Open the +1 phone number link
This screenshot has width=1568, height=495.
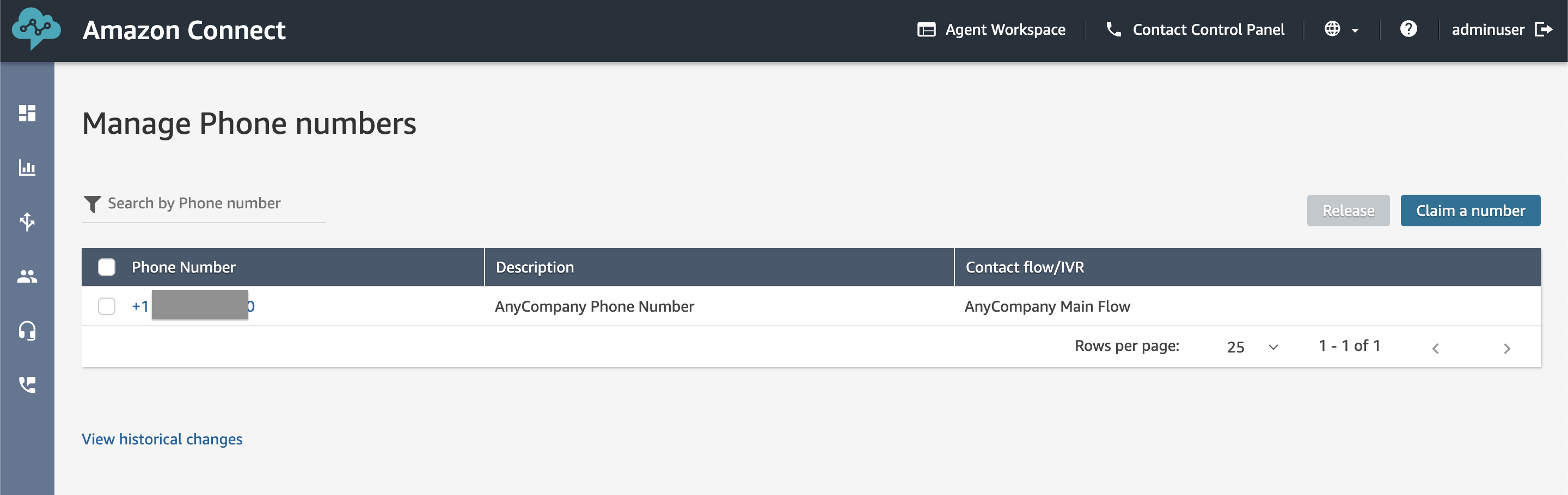click(193, 306)
